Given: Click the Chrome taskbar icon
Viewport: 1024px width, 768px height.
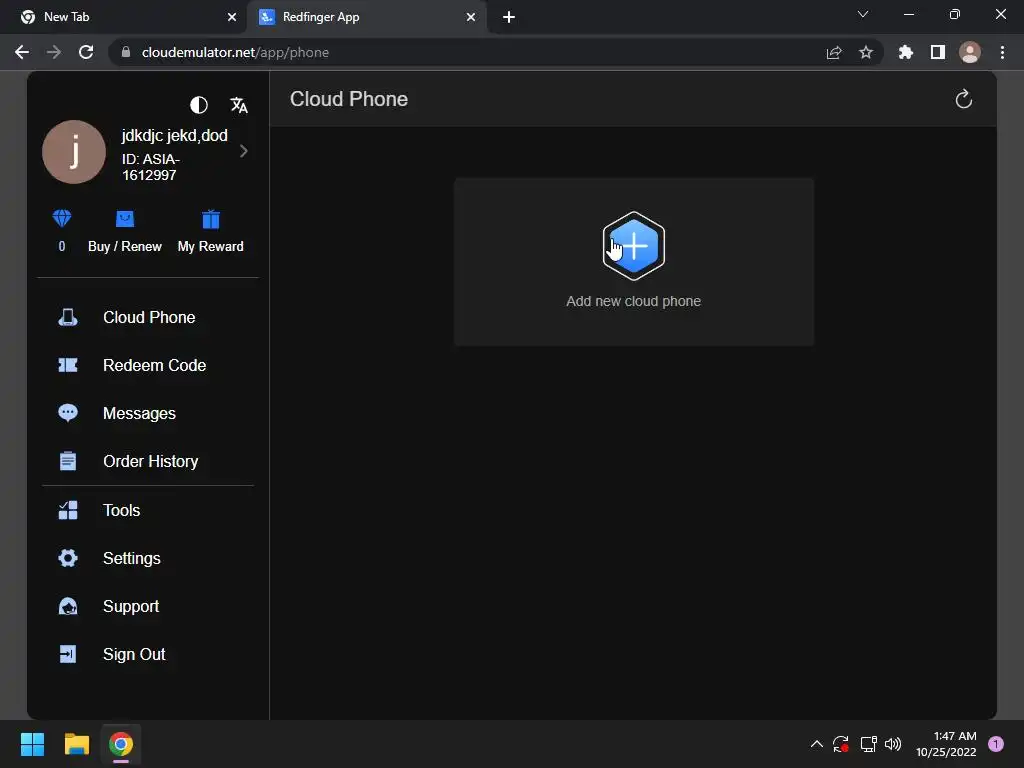Looking at the screenshot, I should pos(121,744).
